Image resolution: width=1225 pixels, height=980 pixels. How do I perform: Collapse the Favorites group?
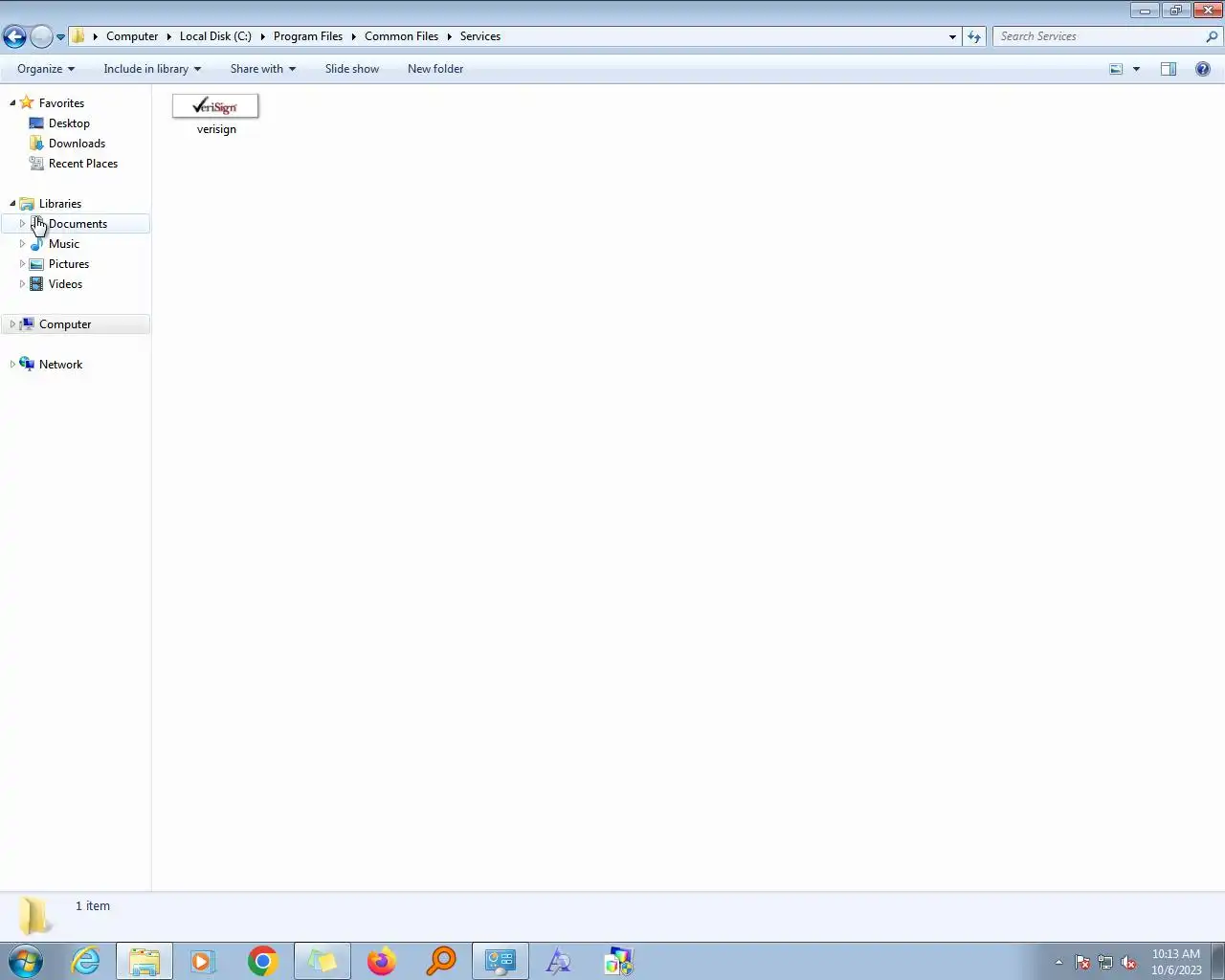click(12, 103)
